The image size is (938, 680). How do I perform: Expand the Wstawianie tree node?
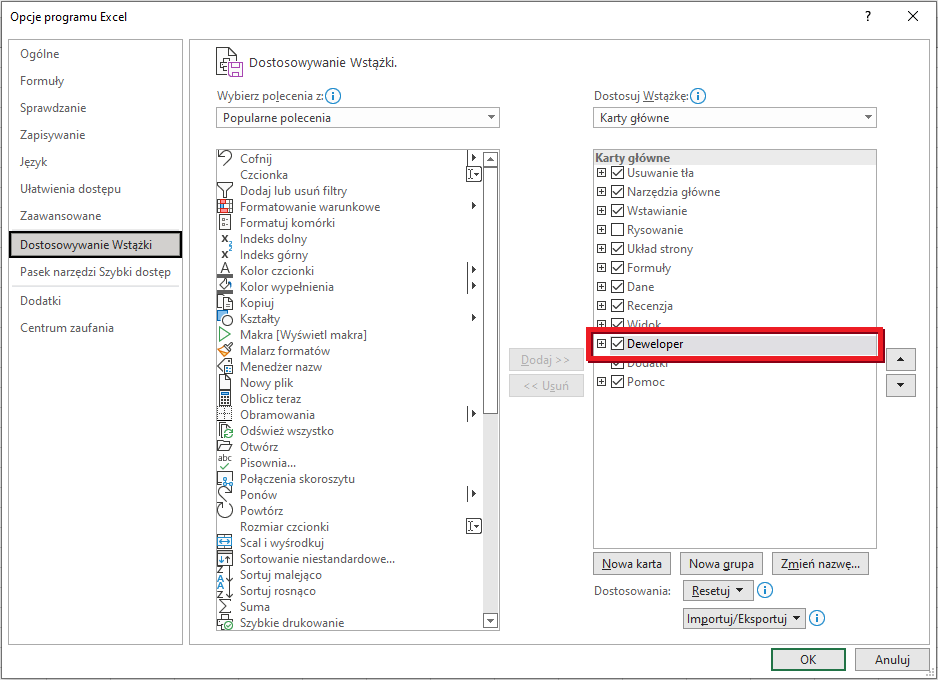tap(601, 211)
